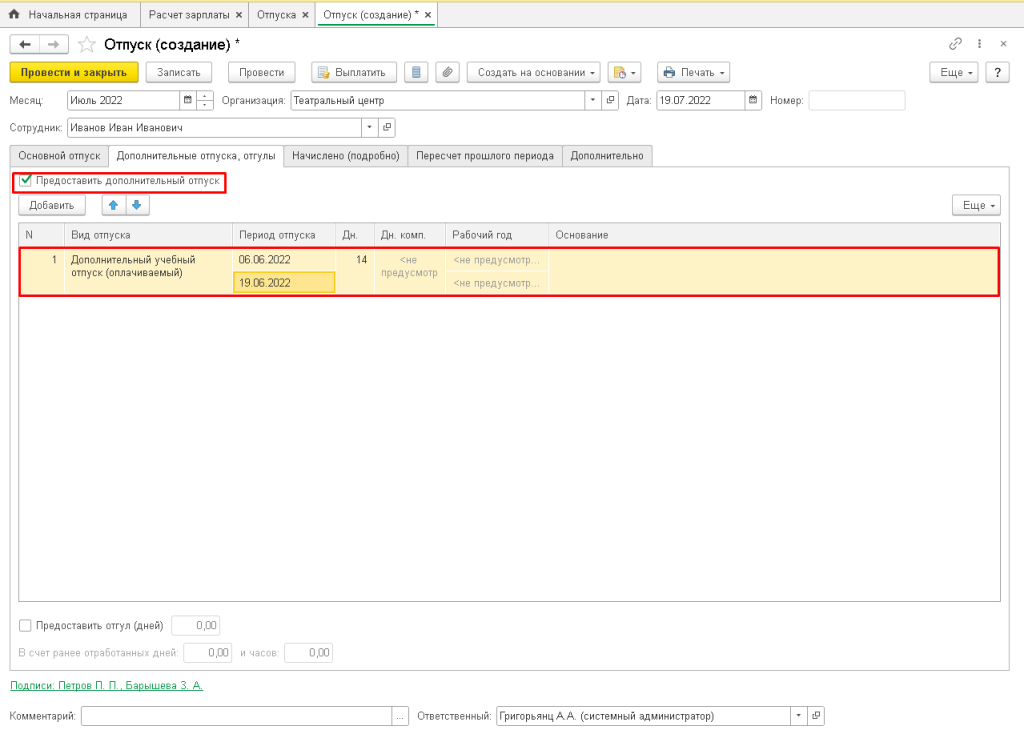Copy link using the chain icon

coord(955,45)
